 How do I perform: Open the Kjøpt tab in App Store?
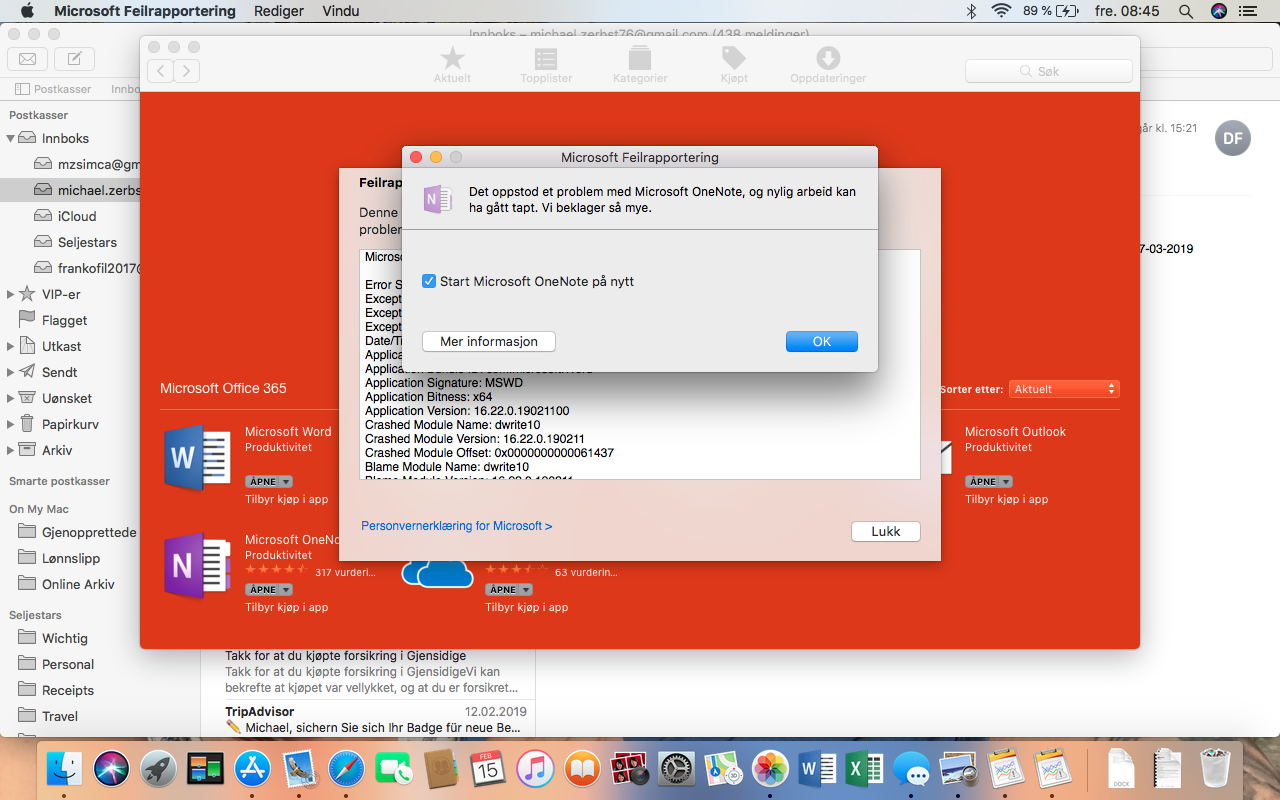[x=734, y=64]
